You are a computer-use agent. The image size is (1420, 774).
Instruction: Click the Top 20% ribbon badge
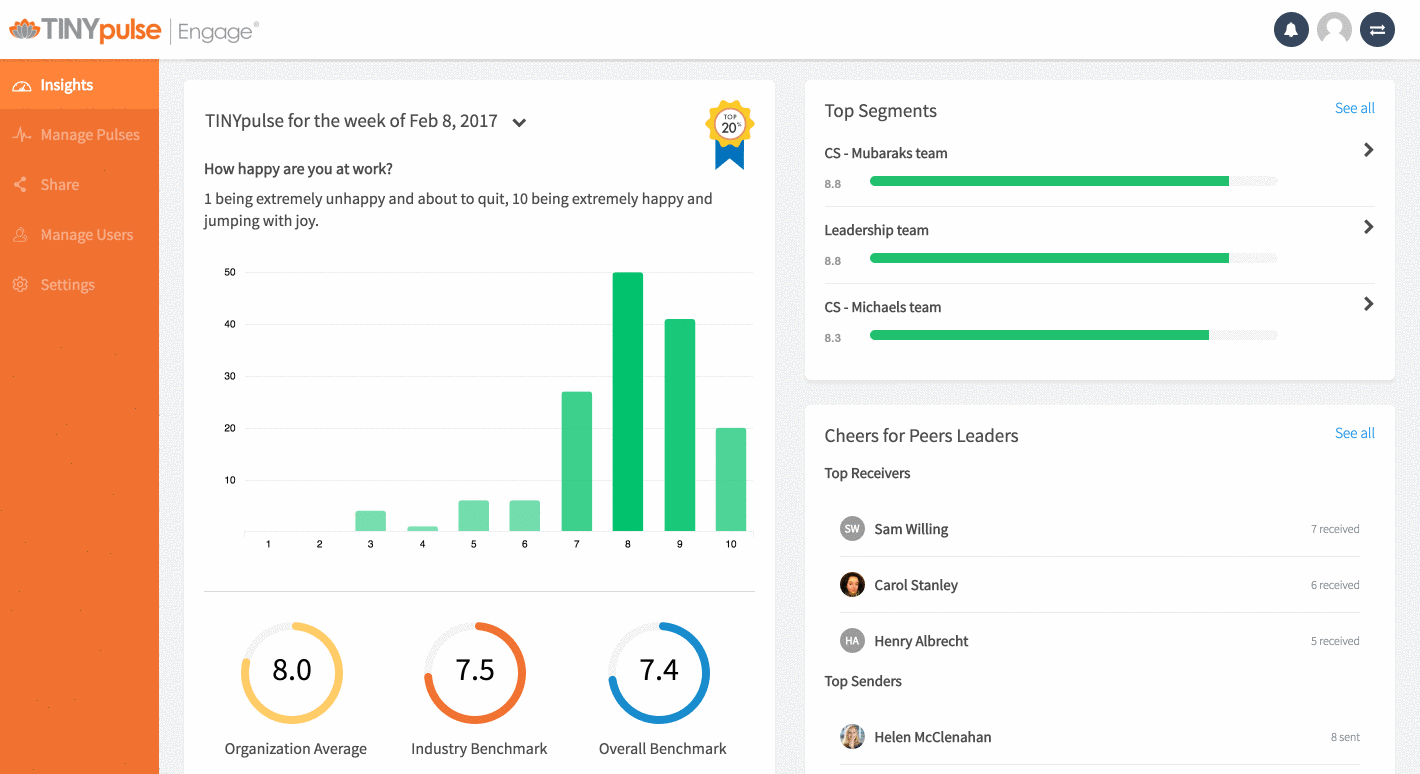click(x=730, y=134)
